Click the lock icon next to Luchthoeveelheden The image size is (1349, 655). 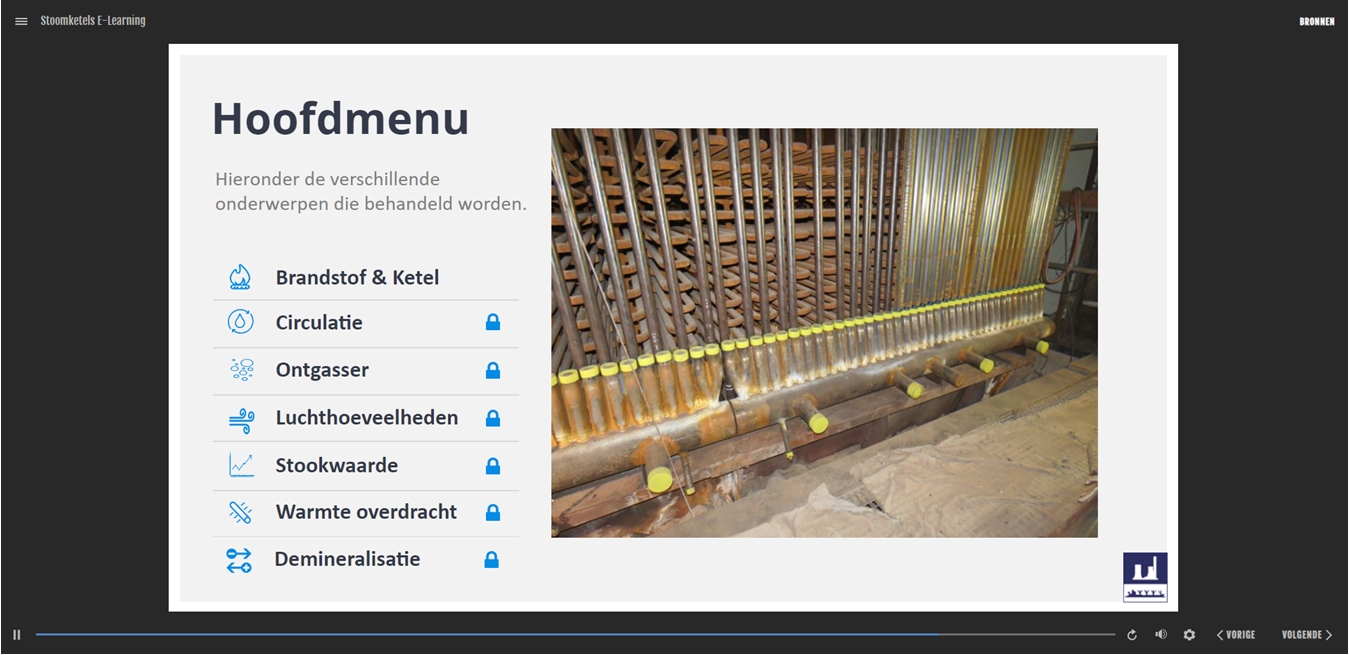tap(492, 418)
